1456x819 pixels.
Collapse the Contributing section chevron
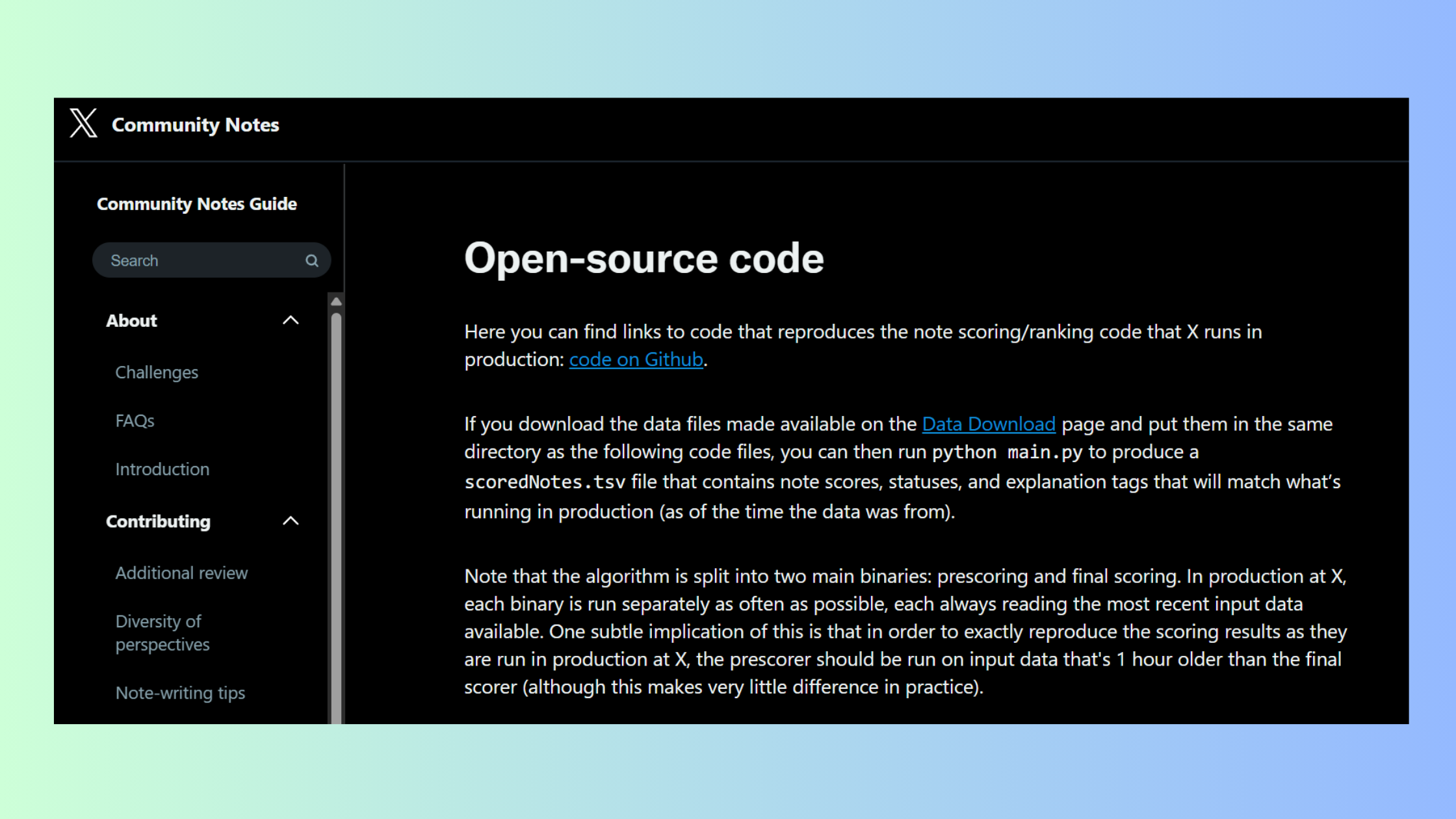tap(291, 521)
